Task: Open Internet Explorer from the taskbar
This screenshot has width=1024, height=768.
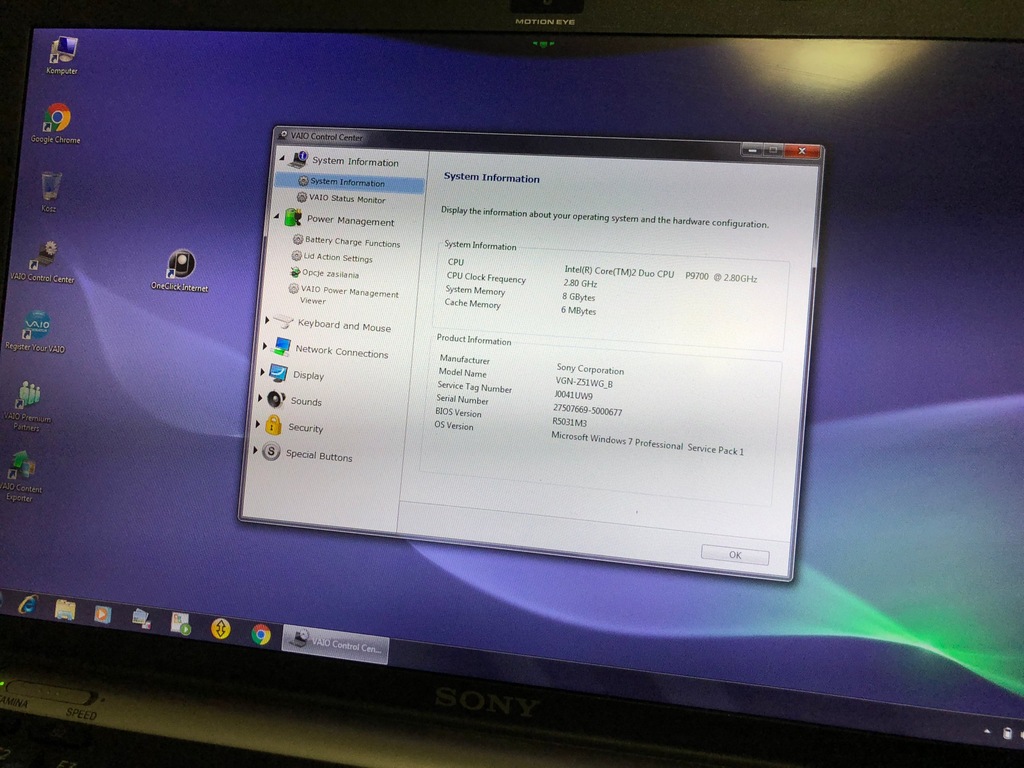Action: click(x=28, y=605)
